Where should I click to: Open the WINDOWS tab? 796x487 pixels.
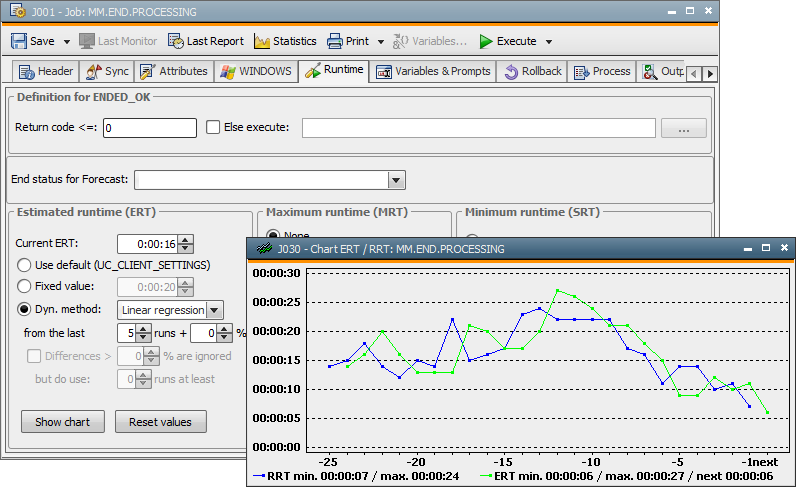256,71
